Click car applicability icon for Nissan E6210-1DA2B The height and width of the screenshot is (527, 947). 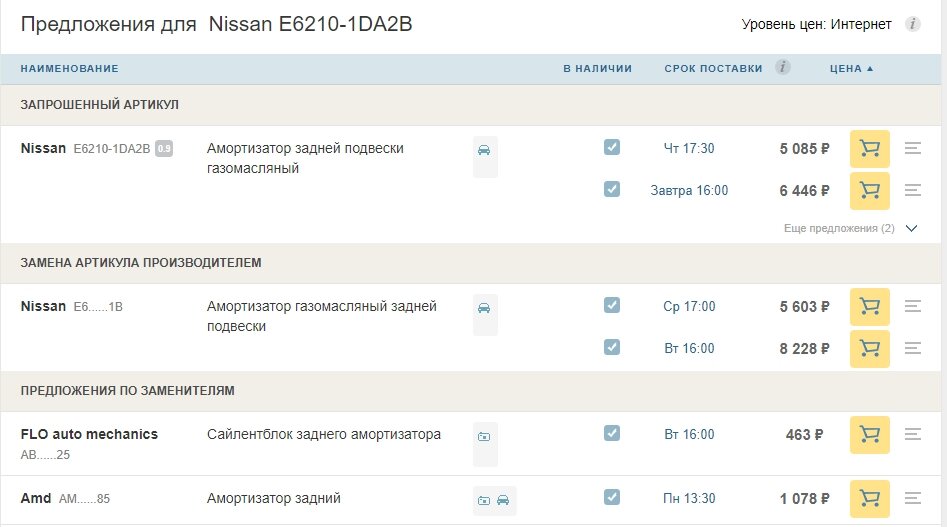(x=484, y=150)
